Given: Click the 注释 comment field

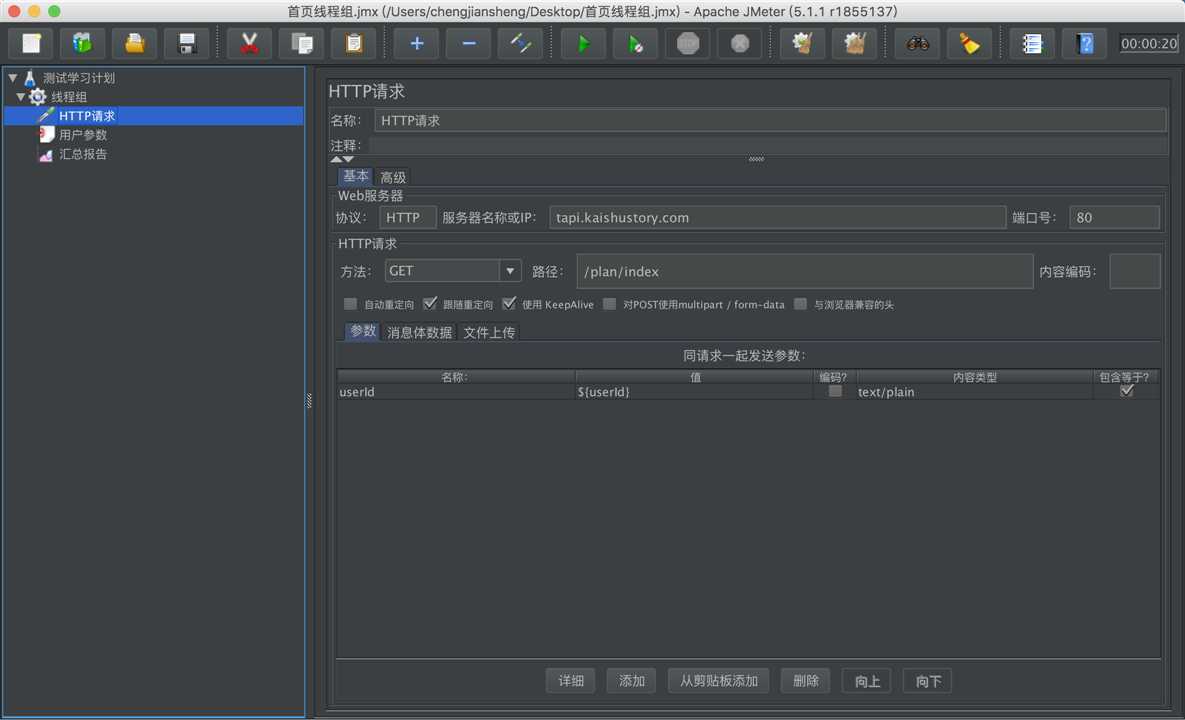Looking at the screenshot, I should tap(767, 145).
